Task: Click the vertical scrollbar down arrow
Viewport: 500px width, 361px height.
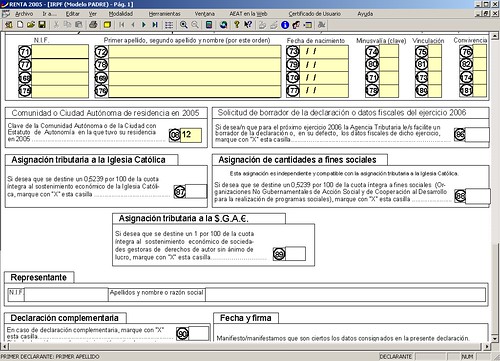Action: [494, 338]
